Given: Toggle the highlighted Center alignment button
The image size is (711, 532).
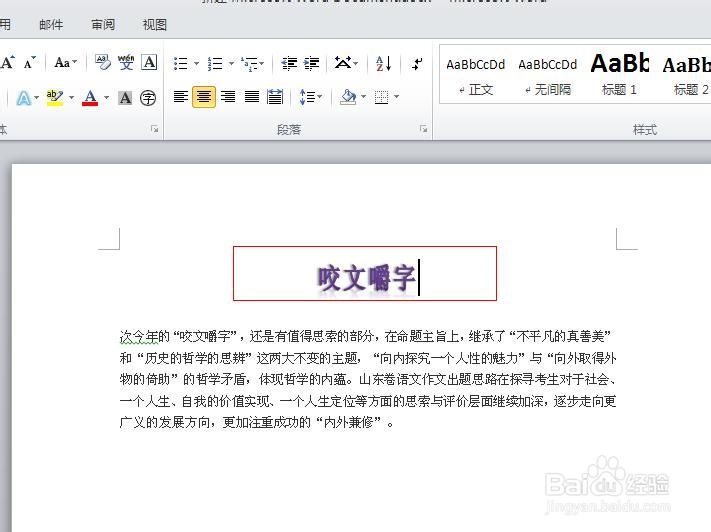Looking at the screenshot, I should click(x=204, y=97).
